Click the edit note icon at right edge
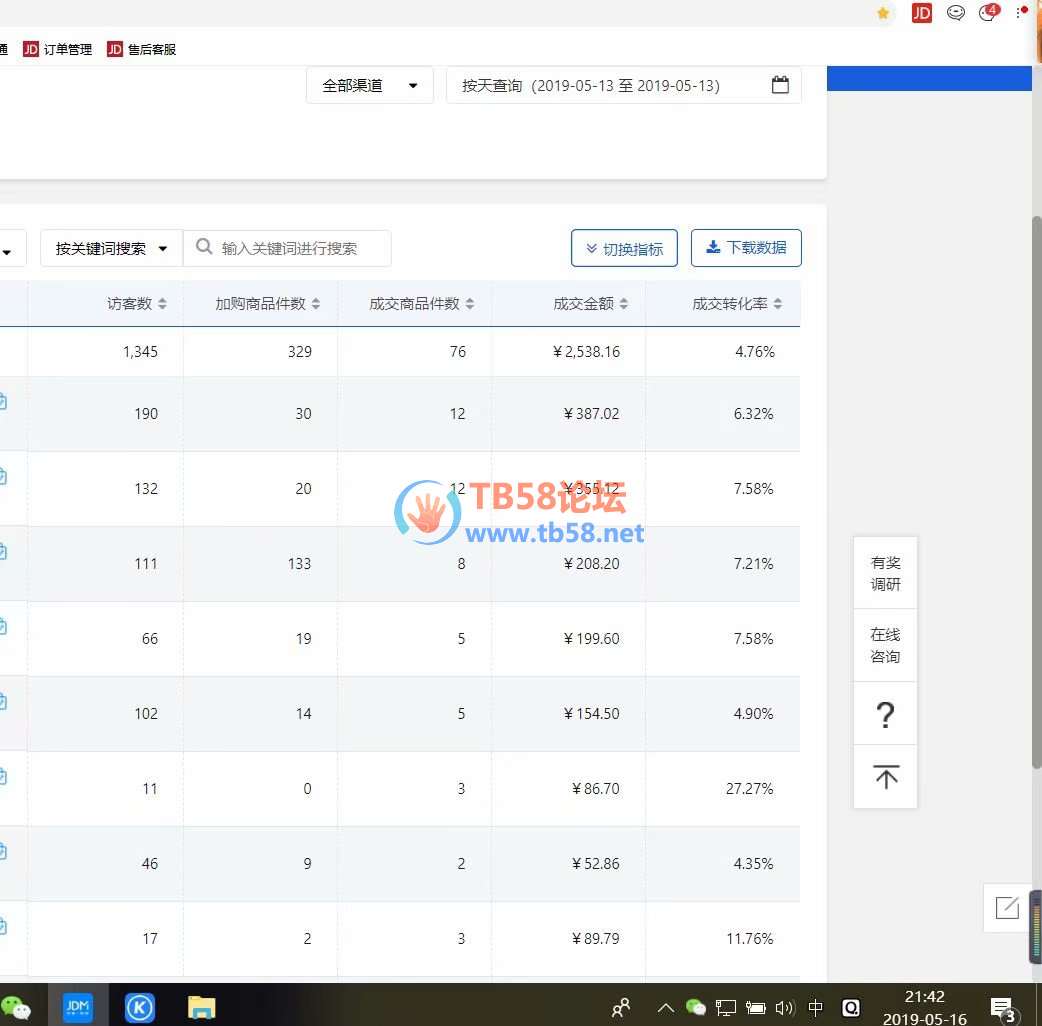 click(x=1007, y=907)
